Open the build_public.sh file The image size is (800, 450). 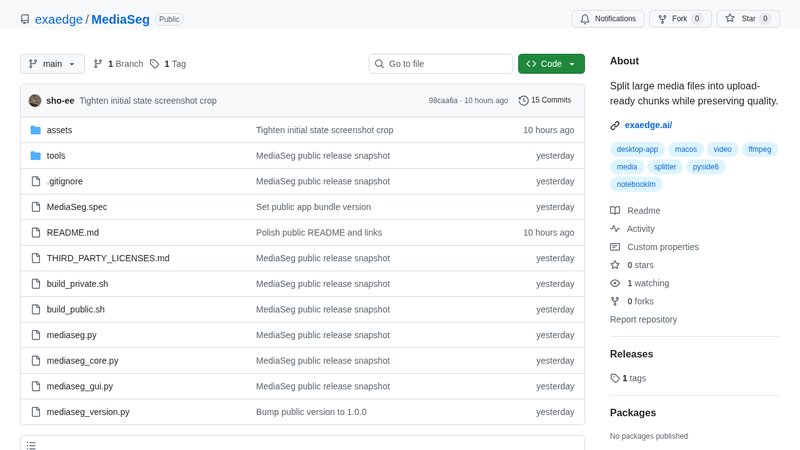[x=76, y=309]
